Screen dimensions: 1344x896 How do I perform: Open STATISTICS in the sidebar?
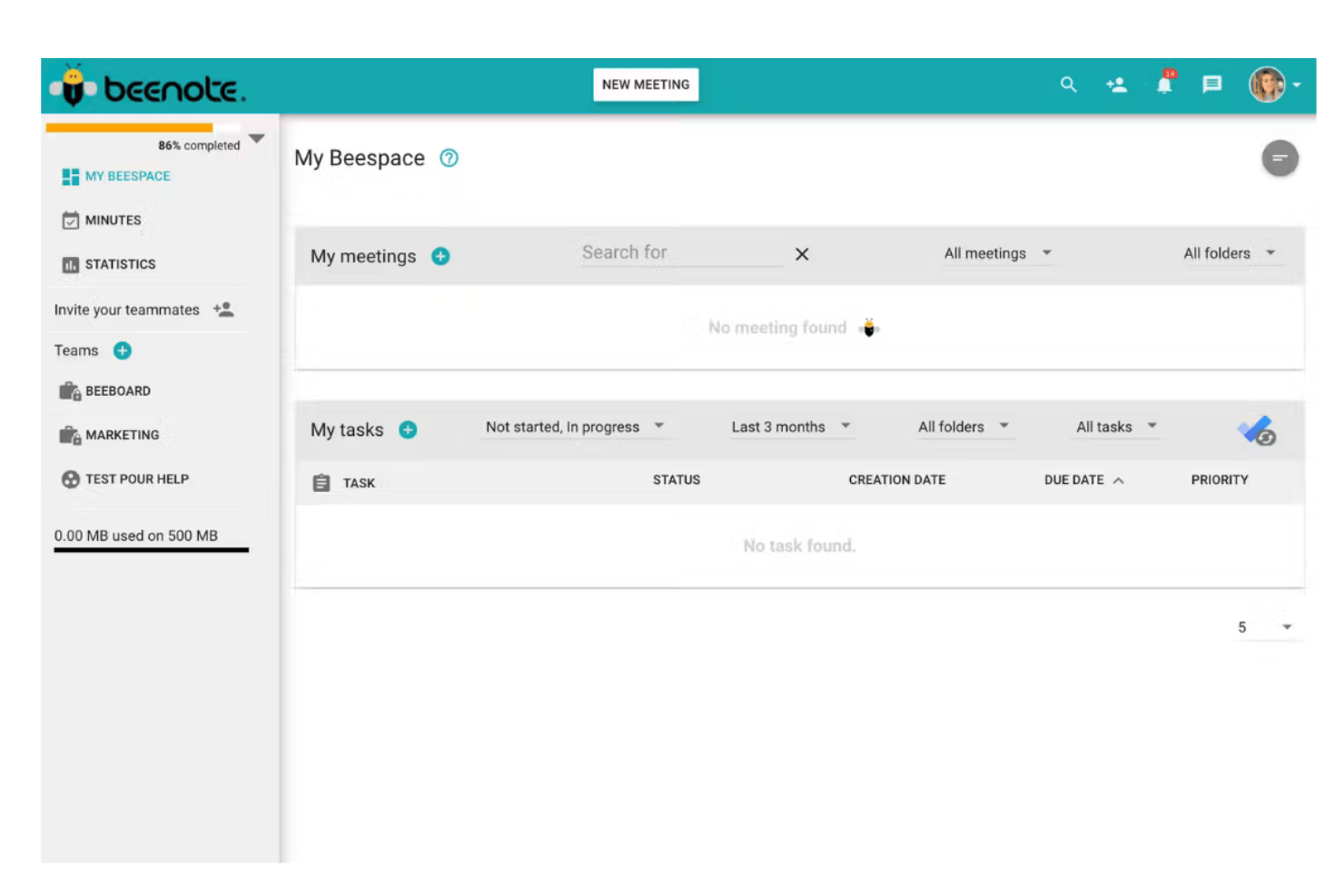point(121,264)
